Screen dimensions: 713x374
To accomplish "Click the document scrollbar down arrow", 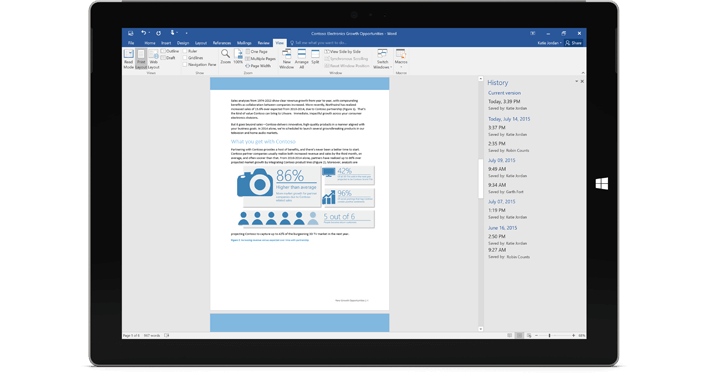I will pyautogui.click(x=481, y=329).
